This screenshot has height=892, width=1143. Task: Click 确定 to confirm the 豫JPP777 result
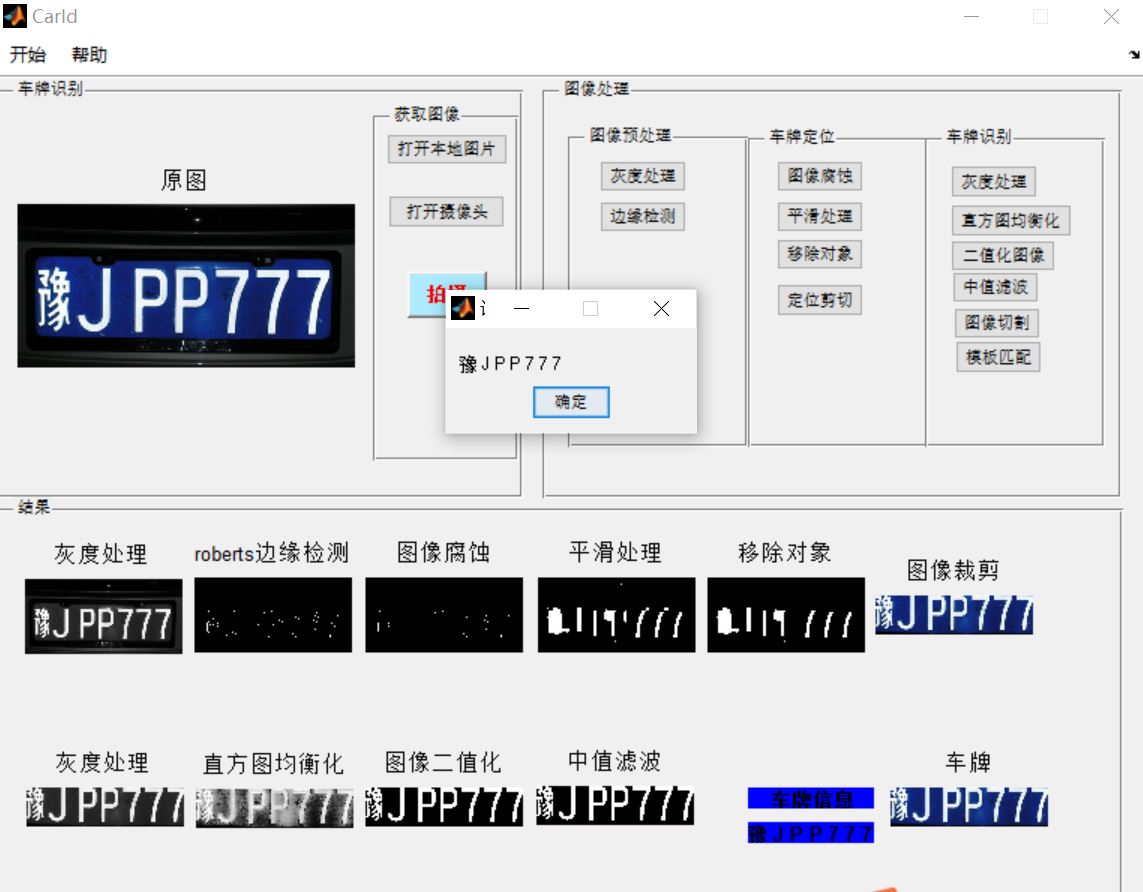pos(570,402)
